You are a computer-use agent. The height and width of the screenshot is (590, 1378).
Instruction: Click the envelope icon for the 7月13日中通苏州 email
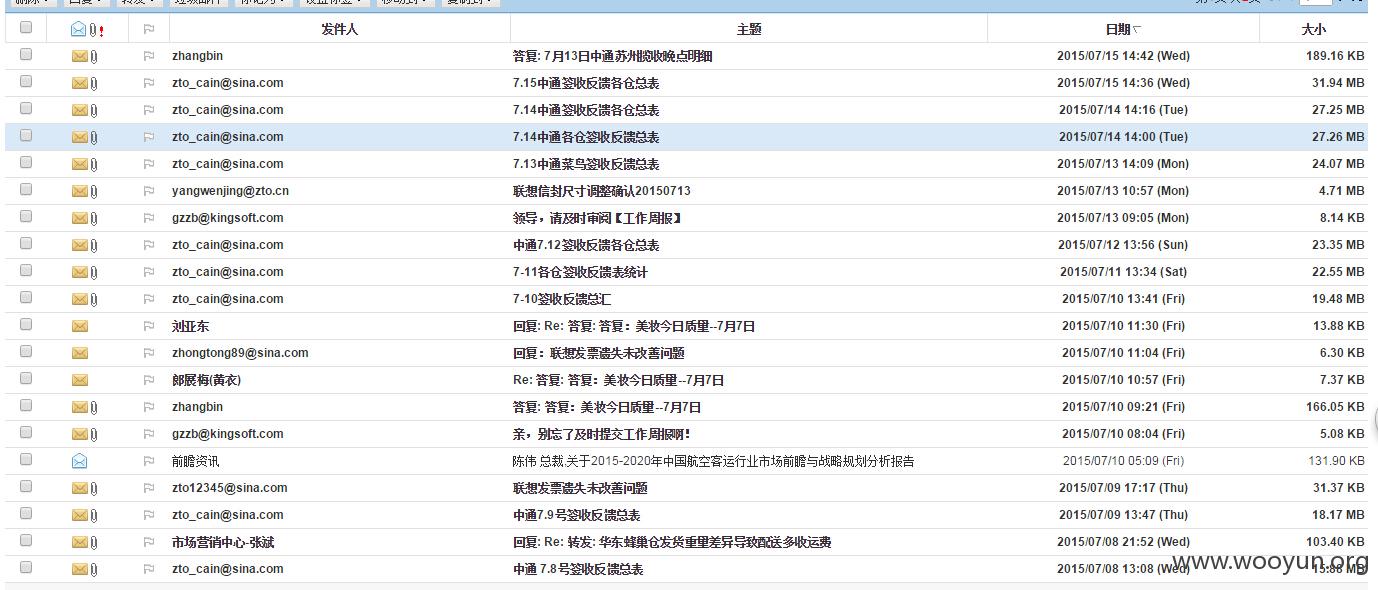tap(79, 56)
